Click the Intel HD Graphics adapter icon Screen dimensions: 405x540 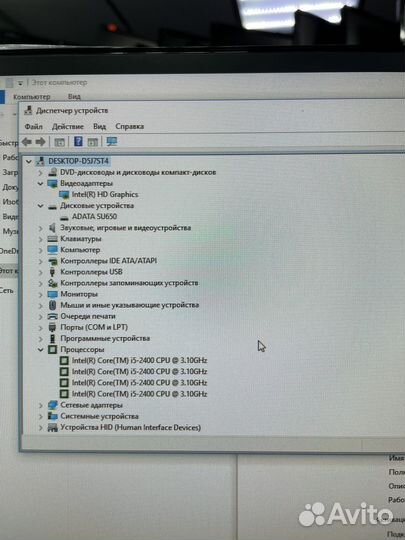pyautogui.click(x=64, y=195)
